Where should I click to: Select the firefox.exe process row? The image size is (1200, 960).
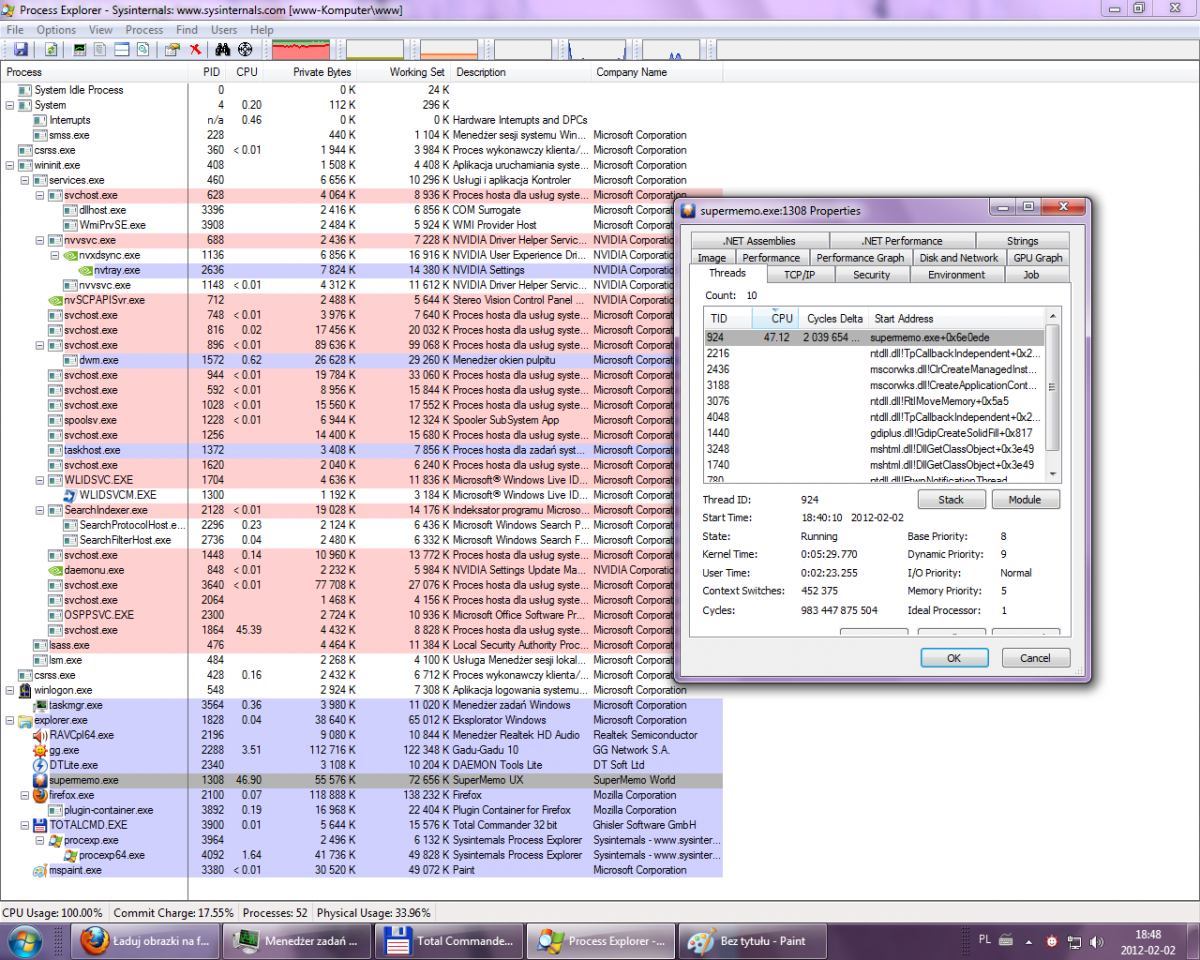[361, 795]
